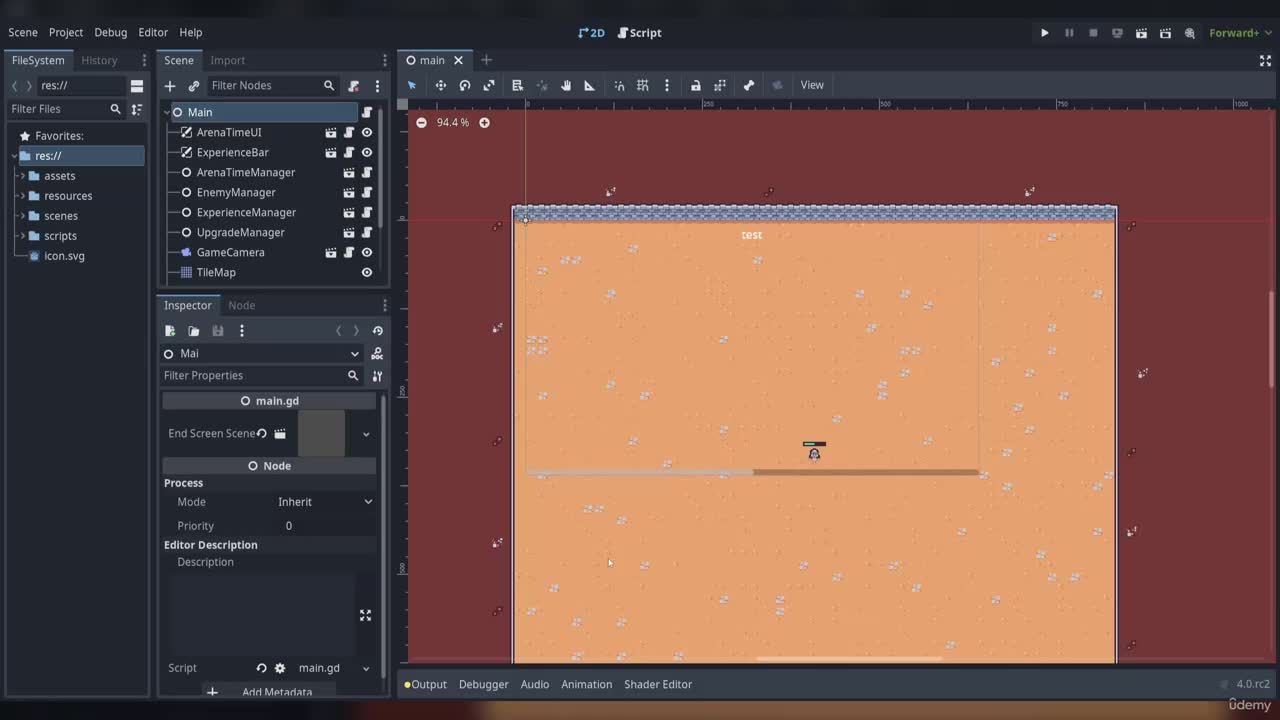Attach script icon beside Filter Nodes

(353, 86)
